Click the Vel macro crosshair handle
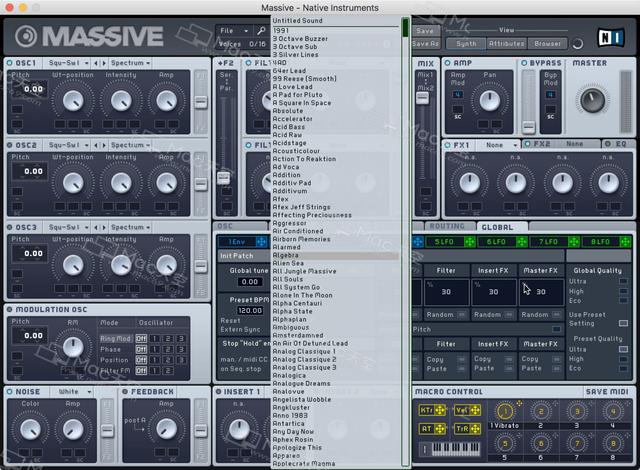 coord(475,410)
